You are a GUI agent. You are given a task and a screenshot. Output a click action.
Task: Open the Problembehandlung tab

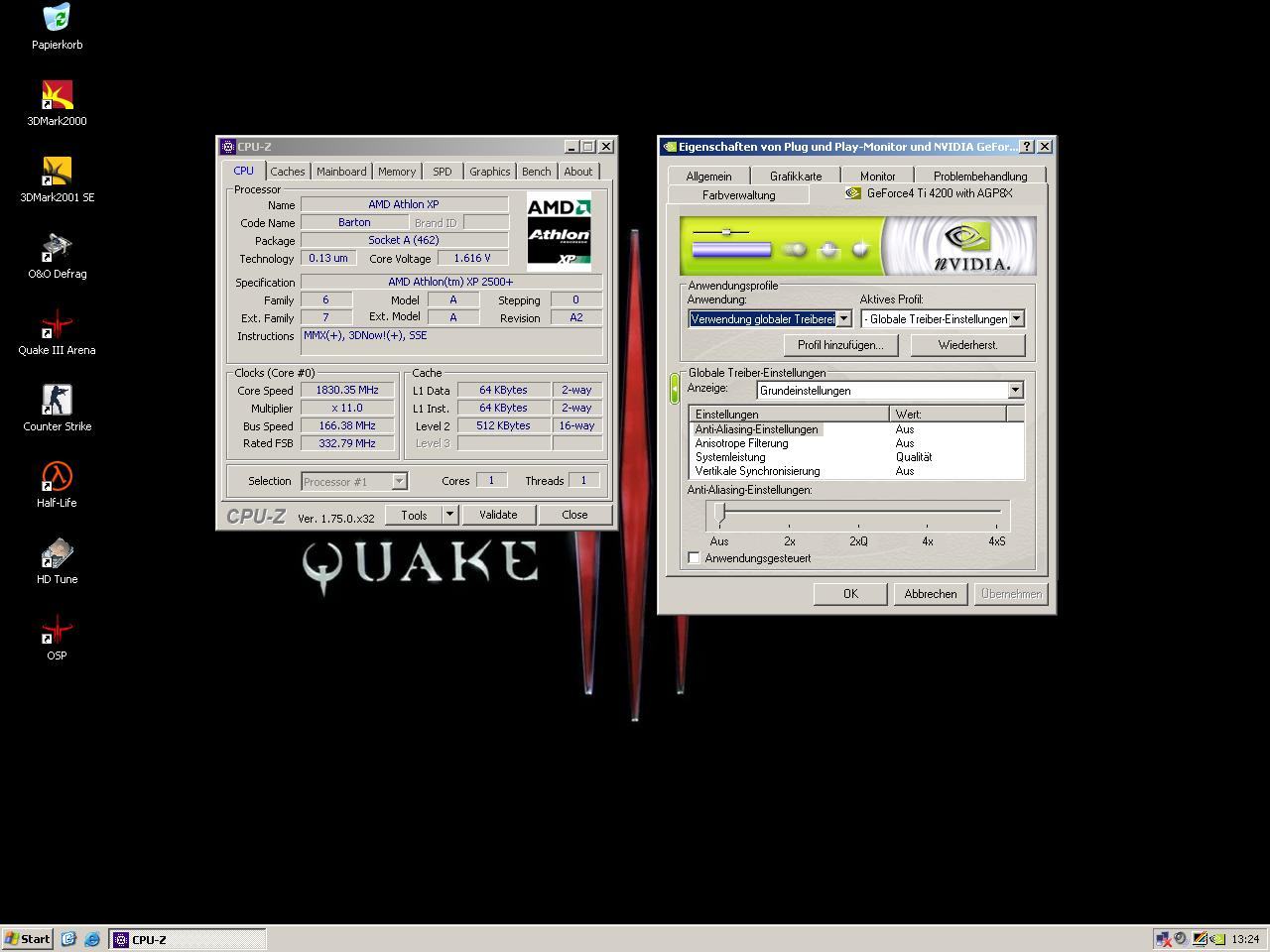click(980, 177)
